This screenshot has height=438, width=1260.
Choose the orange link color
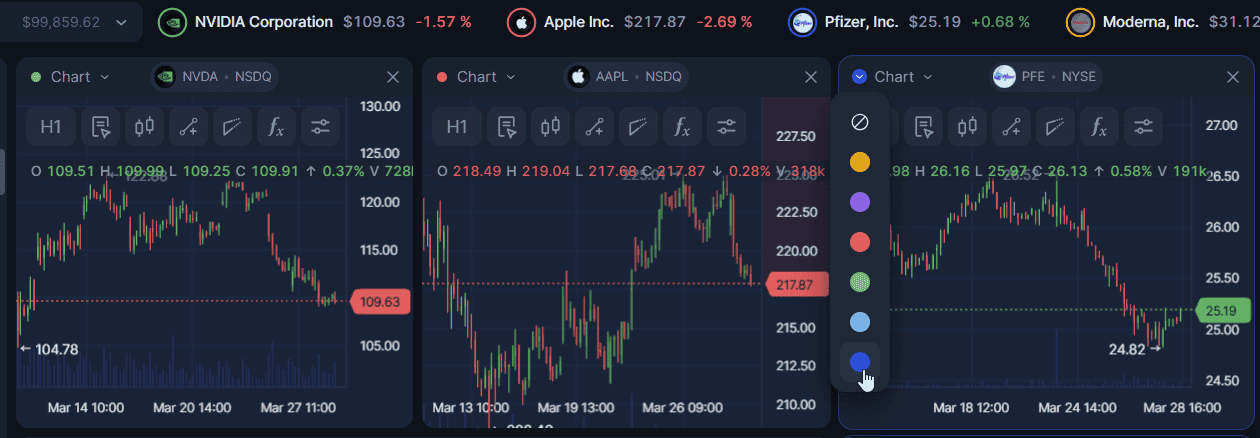tap(859, 162)
